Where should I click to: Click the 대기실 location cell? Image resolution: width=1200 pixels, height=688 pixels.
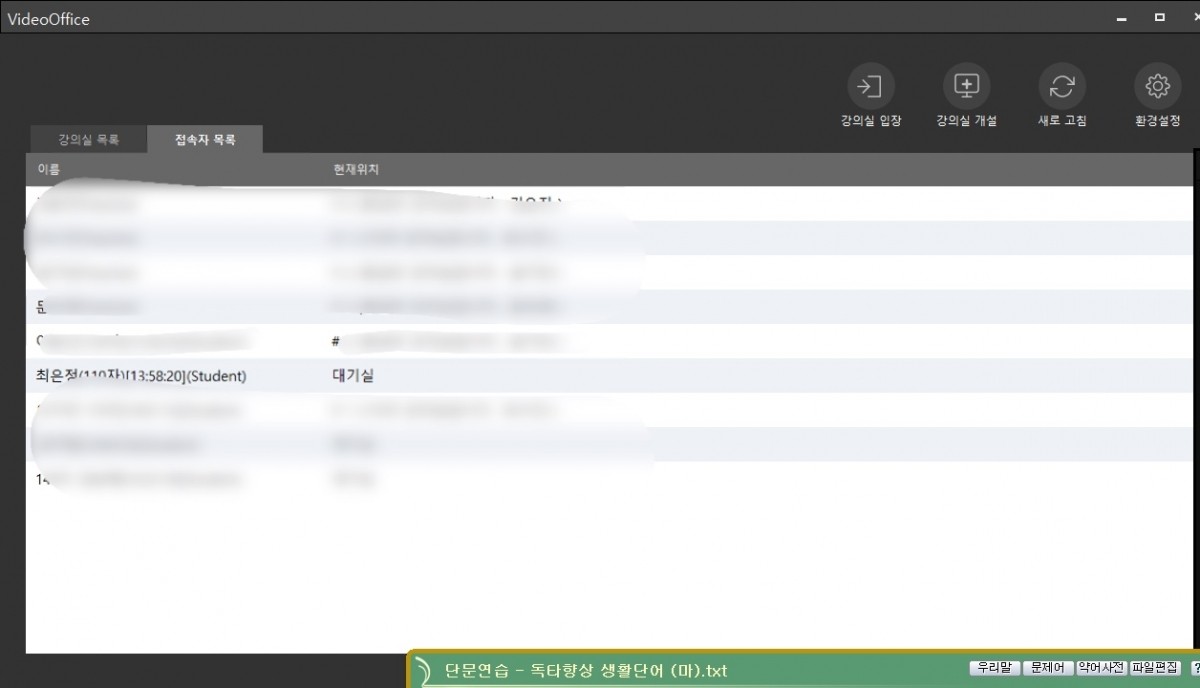pos(353,376)
